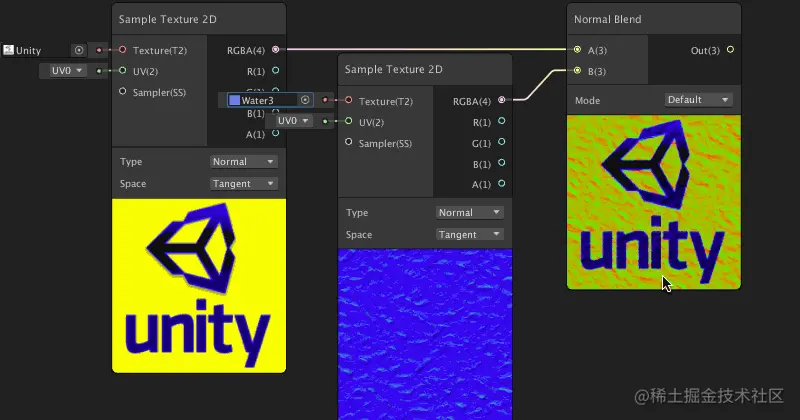Viewport: 800px width, 420px height.
Task: Open Type dropdown on the Water3 texture node
Action: click(x=469, y=212)
